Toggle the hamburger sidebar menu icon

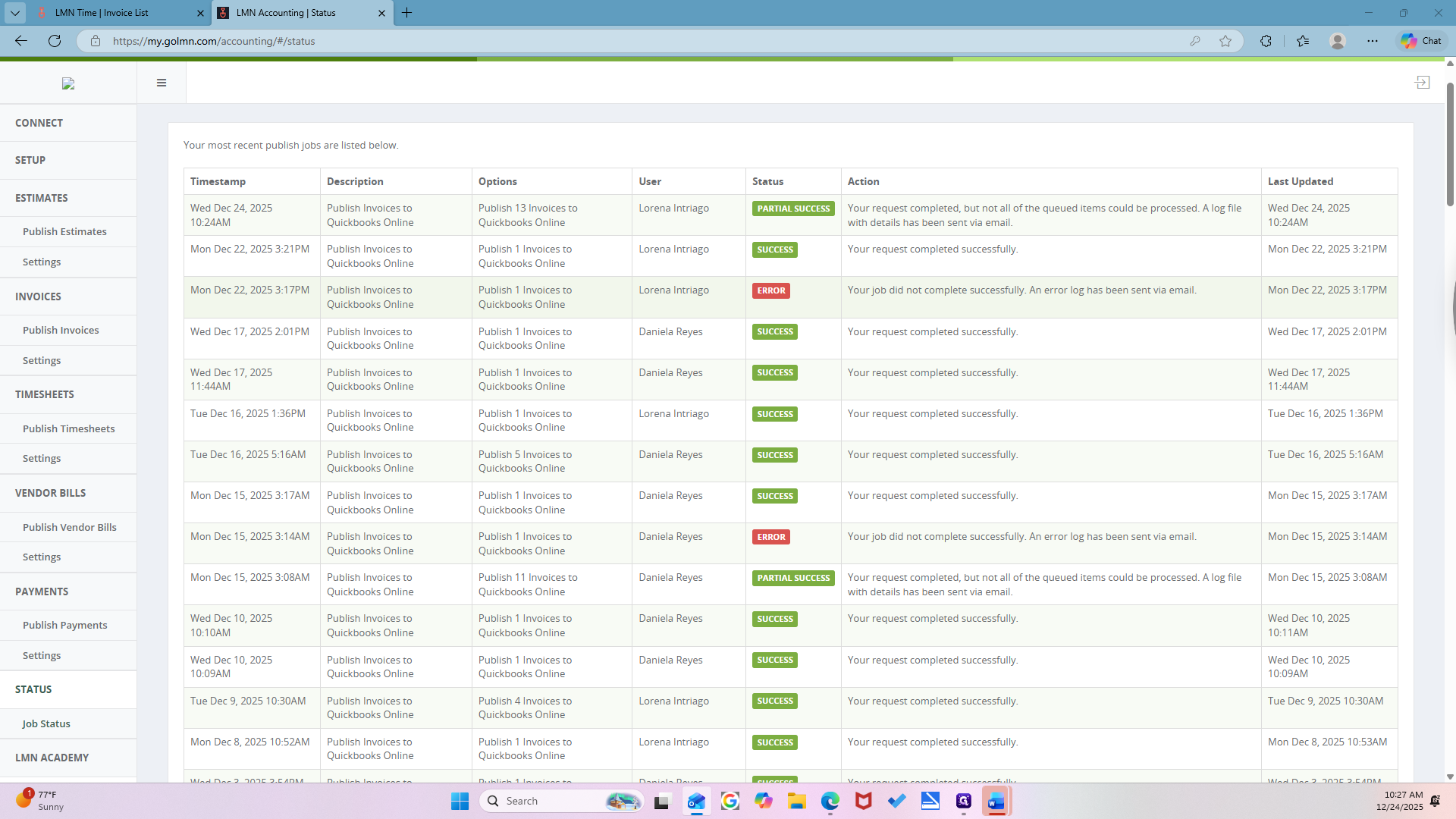coord(161,83)
